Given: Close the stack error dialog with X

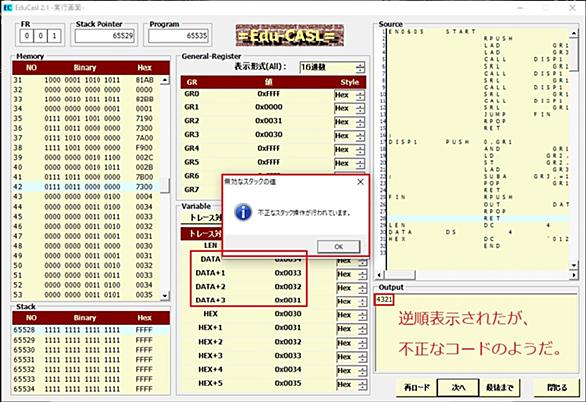Looking at the screenshot, I should point(360,182).
